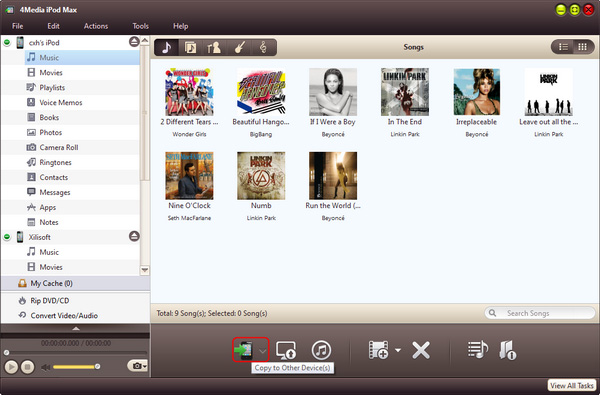Select Irreplaceable Beyoncé thumbnail

coord(476,92)
